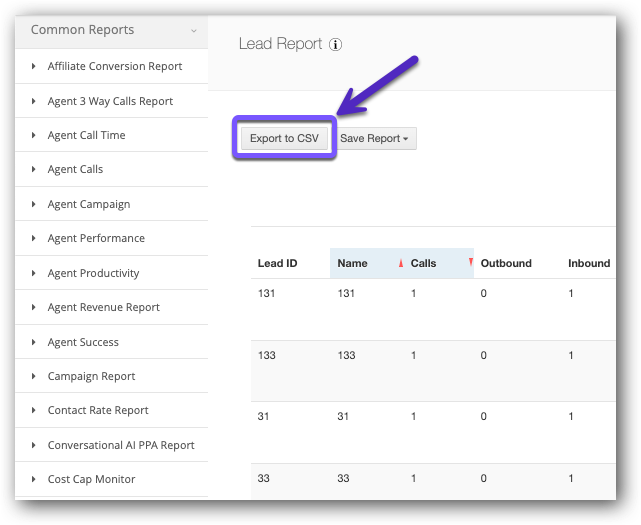The width and height of the screenshot is (641, 525).
Task: Collapse the Common Reports section chevron
Action: [x=194, y=31]
